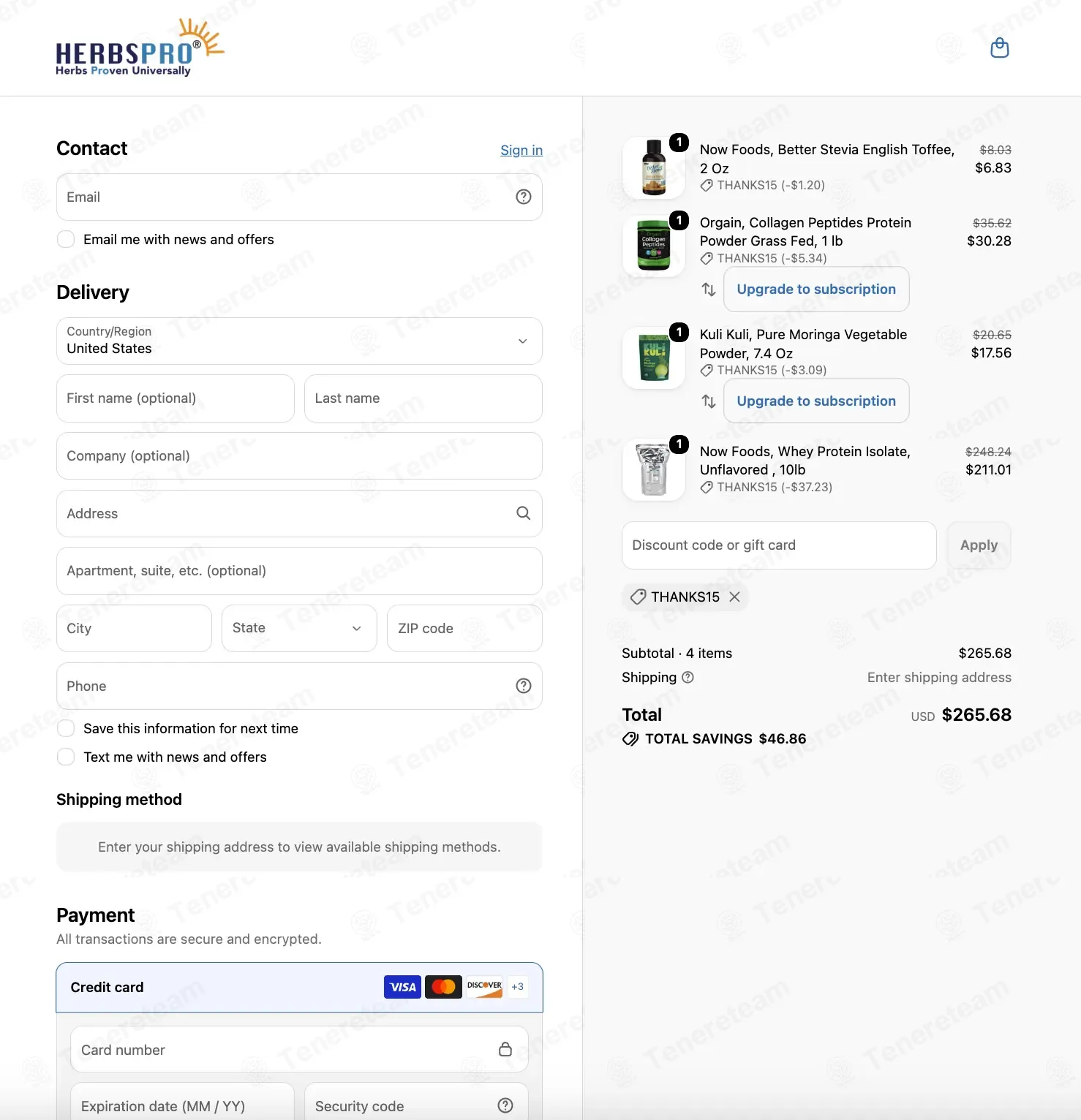Viewport: 1081px width, 1120px height.
Task: Focus the First name (optional) field
Action: 176,398
